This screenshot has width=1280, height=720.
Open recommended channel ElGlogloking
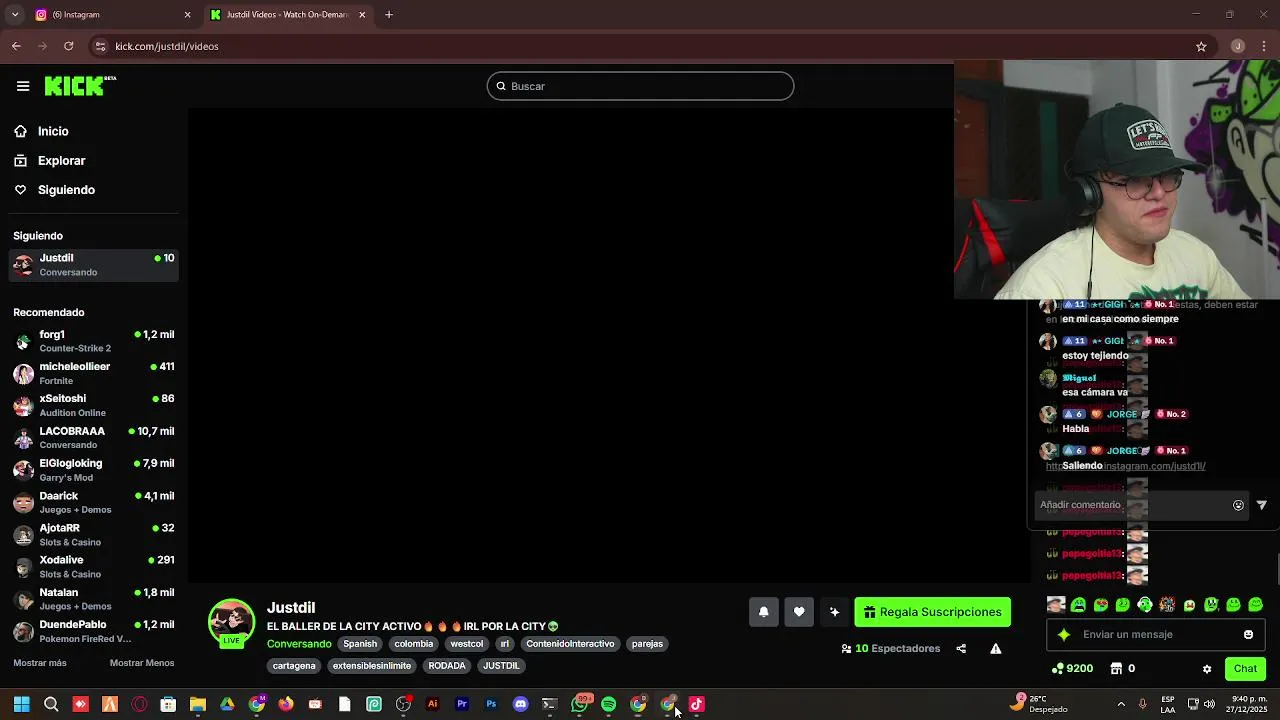[93, 470]
